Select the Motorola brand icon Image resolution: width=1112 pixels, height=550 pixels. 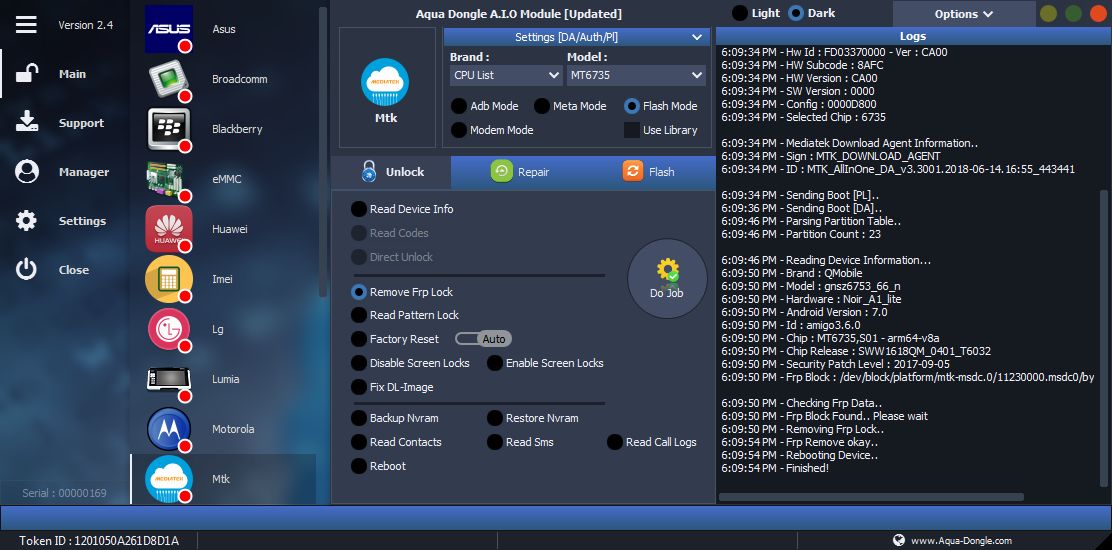[169, 429]
